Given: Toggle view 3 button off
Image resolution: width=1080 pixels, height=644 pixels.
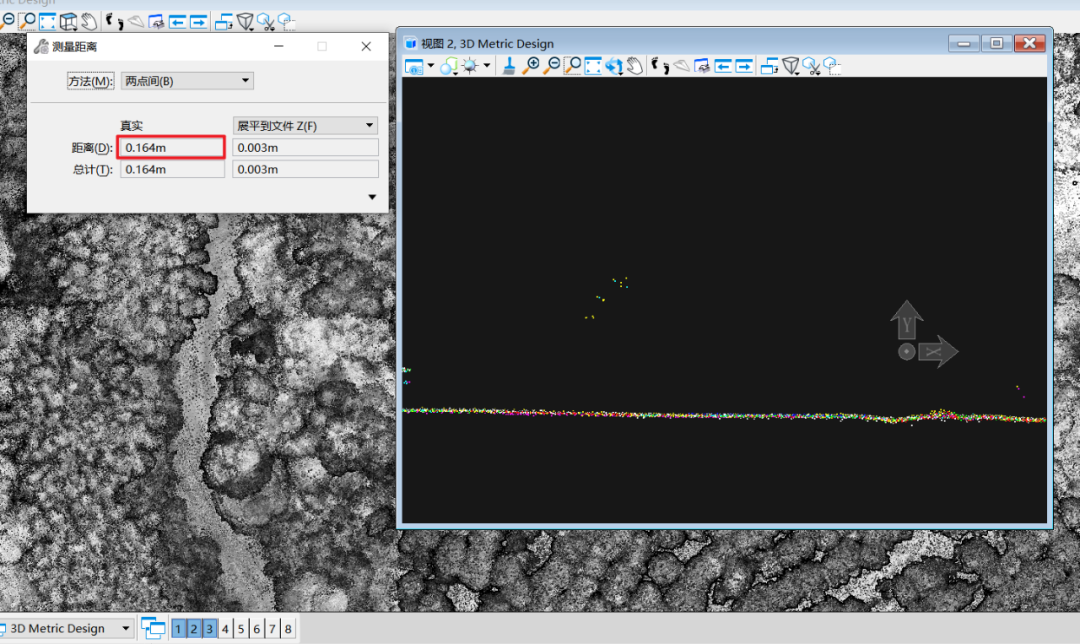Looking at the screenshot, I should 209,628.
